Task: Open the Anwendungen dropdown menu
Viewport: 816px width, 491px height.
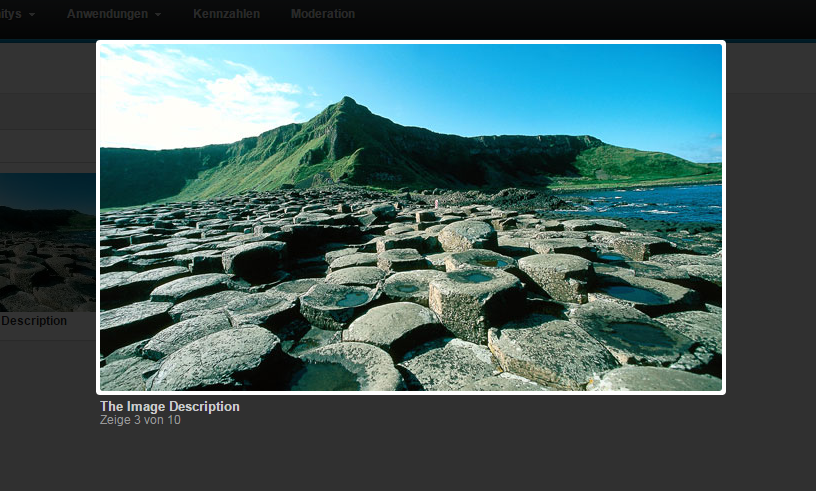Action: tap(108, 14)
